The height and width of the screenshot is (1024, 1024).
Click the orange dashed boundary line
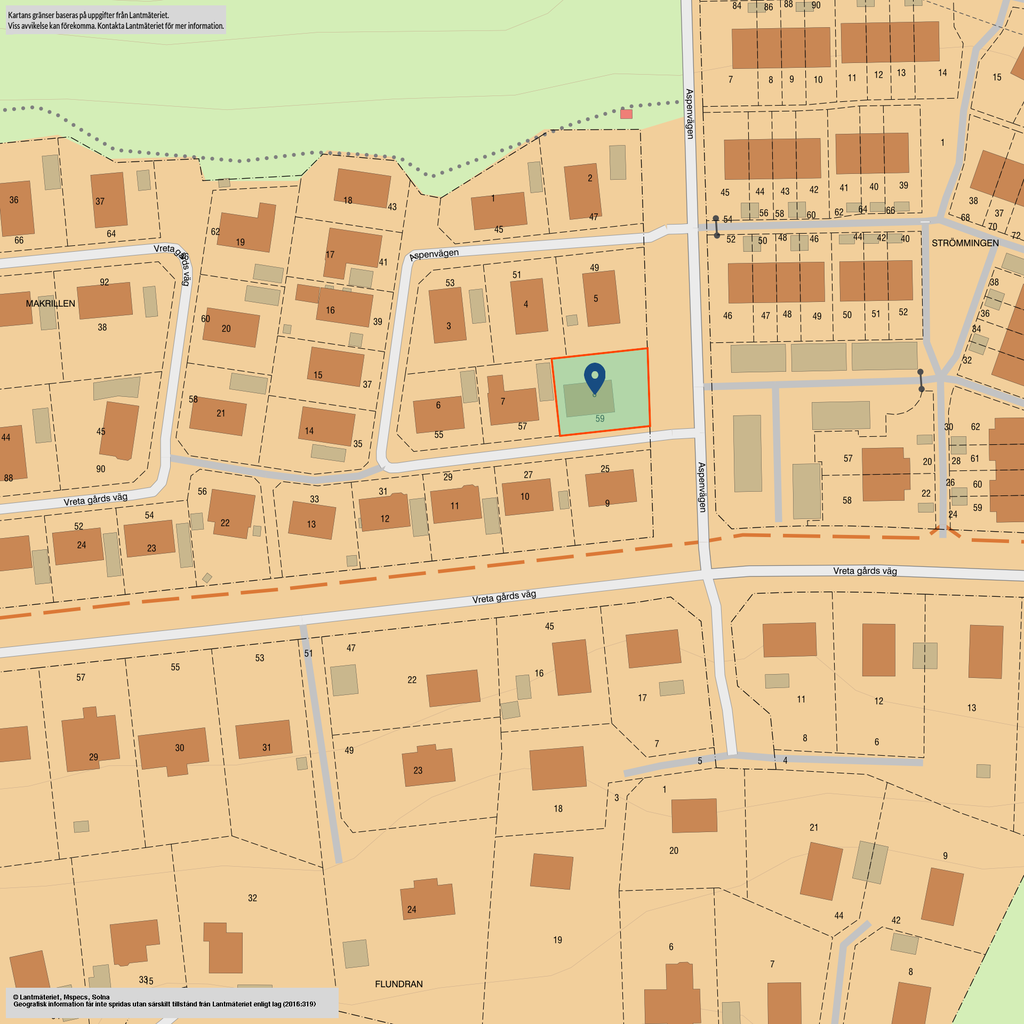400,573
